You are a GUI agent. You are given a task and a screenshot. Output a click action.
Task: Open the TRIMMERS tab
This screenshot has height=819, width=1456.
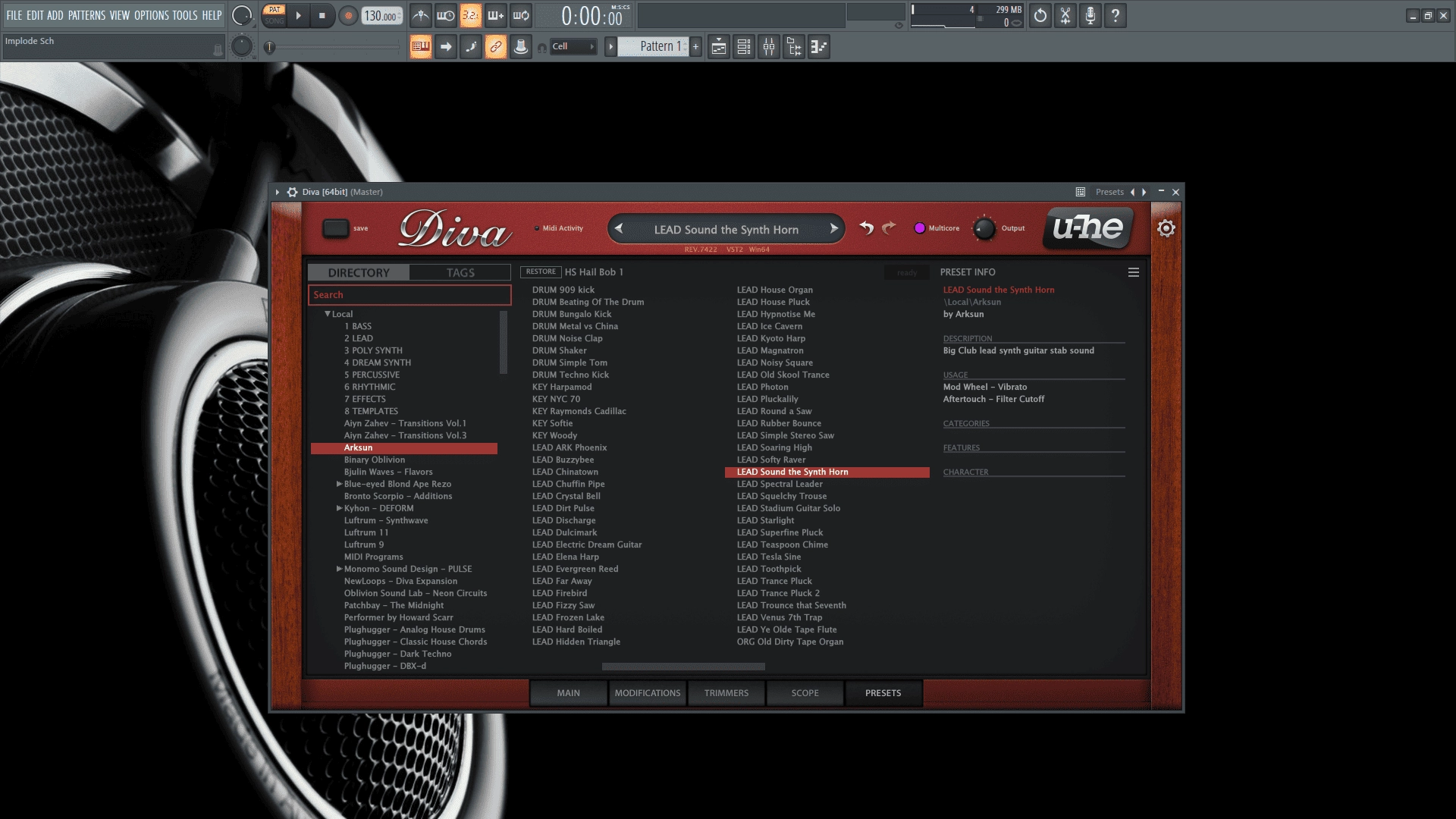click(x=726, y=693)
